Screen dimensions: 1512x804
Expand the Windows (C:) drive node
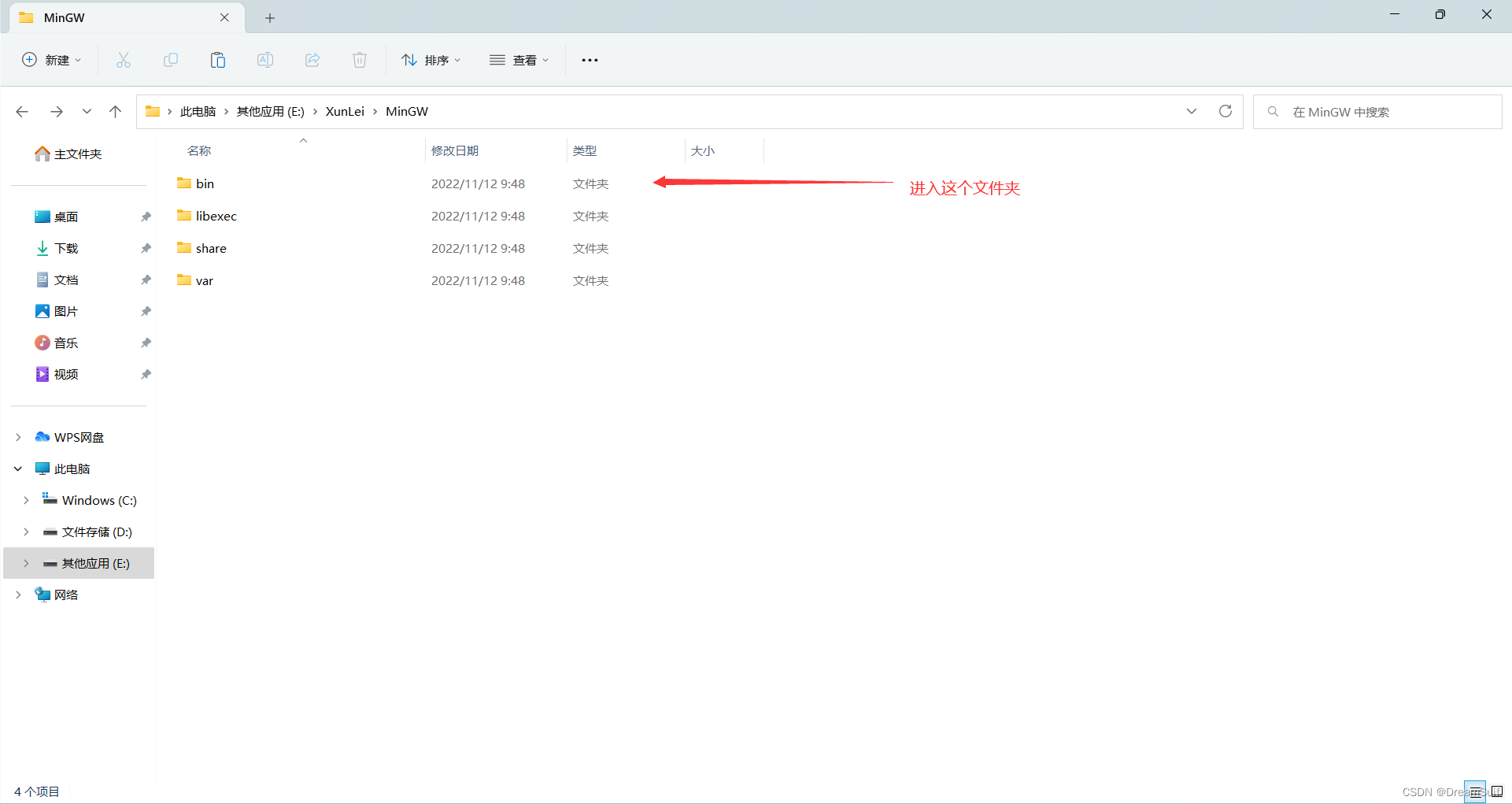(26, 500)
